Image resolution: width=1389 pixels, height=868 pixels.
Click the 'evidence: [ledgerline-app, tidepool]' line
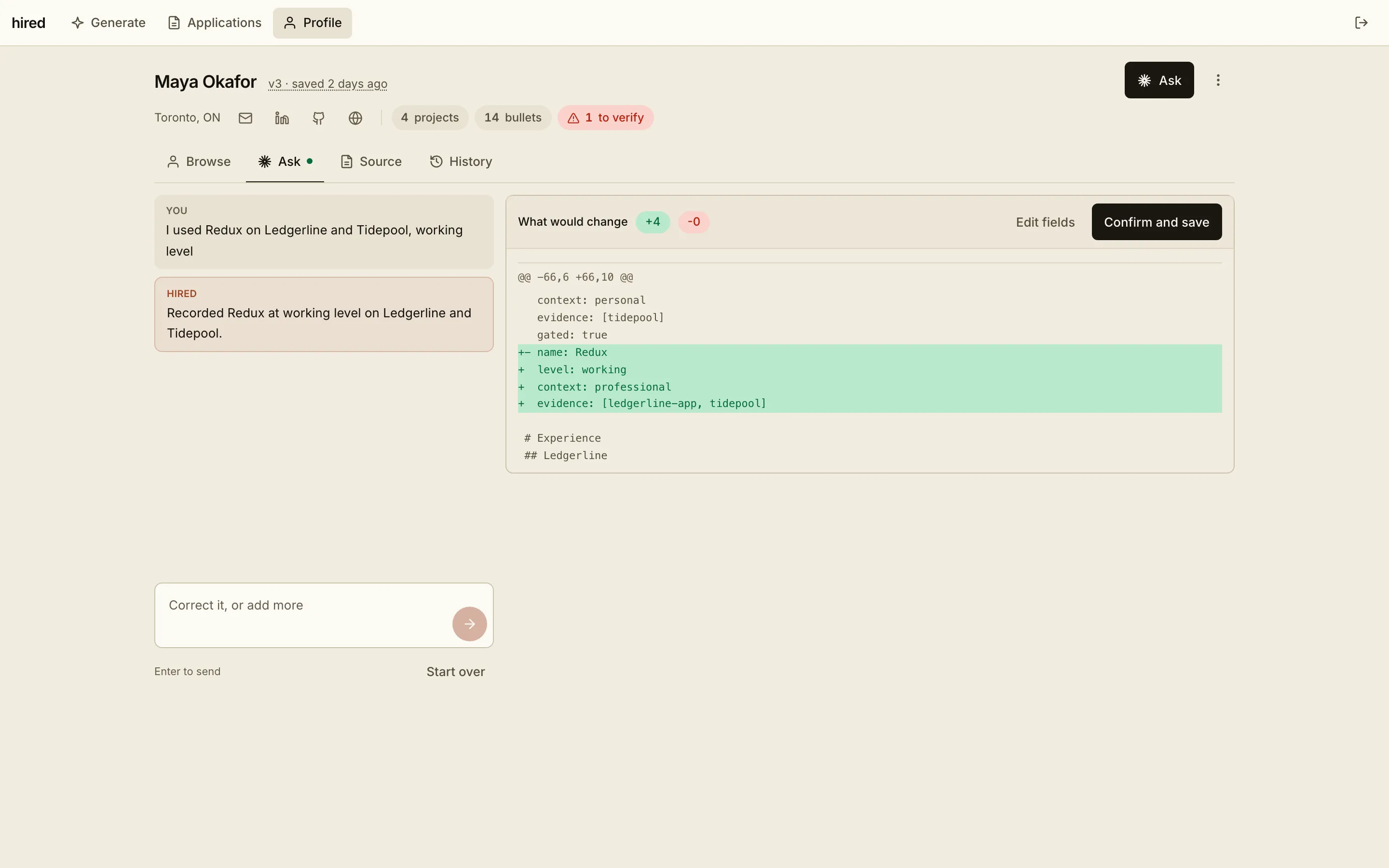870,404
